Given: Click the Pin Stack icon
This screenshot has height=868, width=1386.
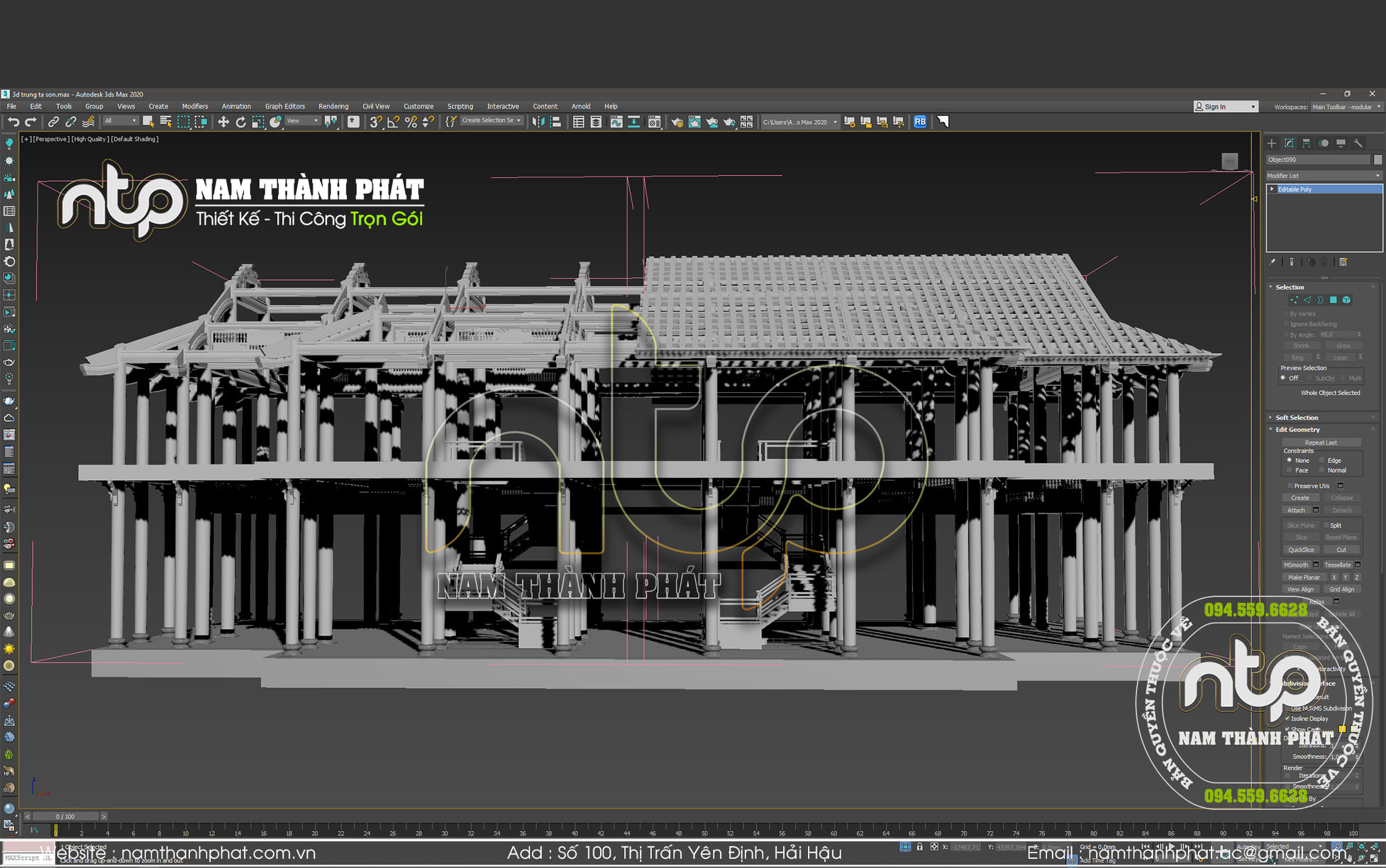Looking at the screenshot, I should (1273, 262).
